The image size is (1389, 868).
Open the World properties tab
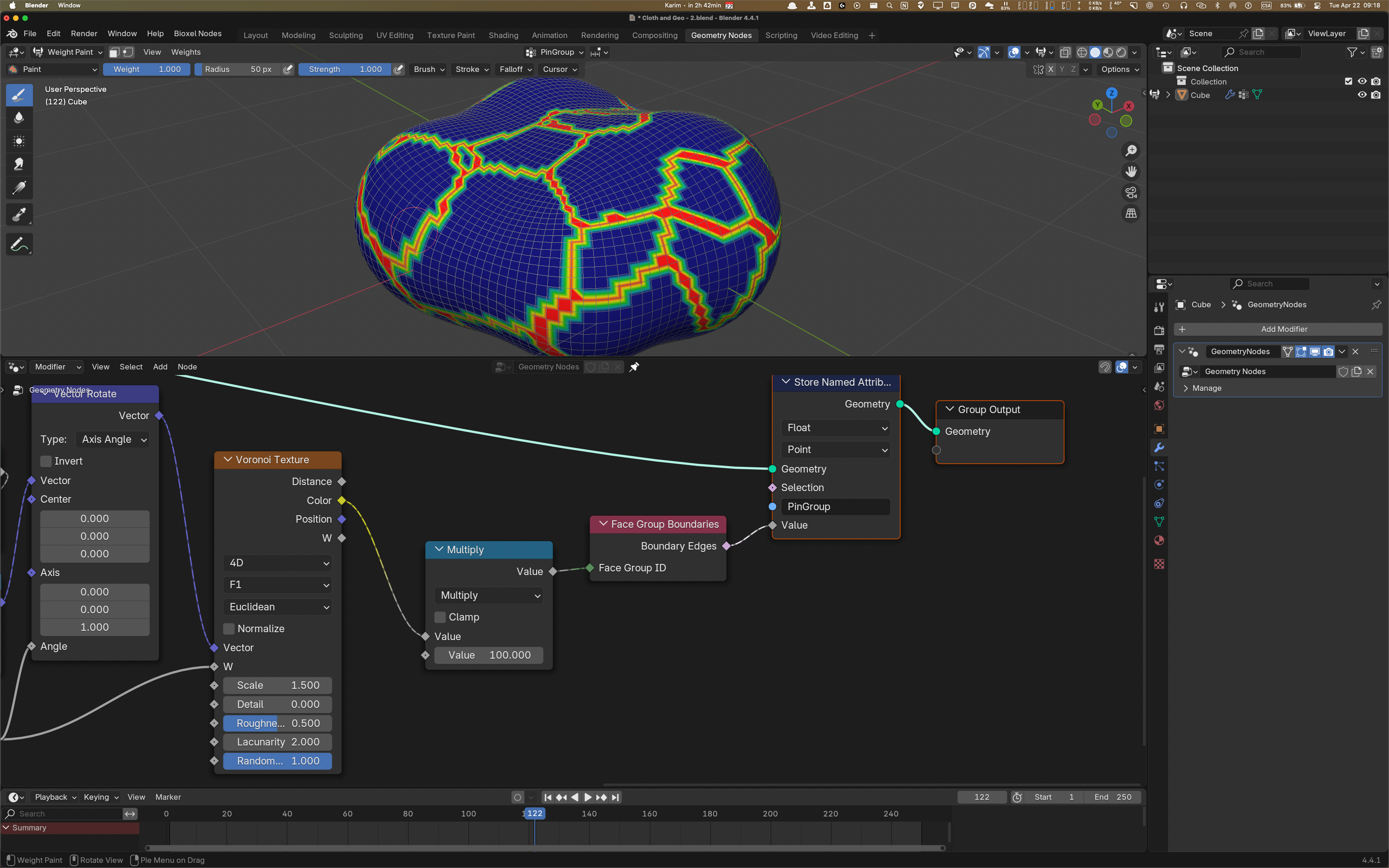(x=1159, y=406)
